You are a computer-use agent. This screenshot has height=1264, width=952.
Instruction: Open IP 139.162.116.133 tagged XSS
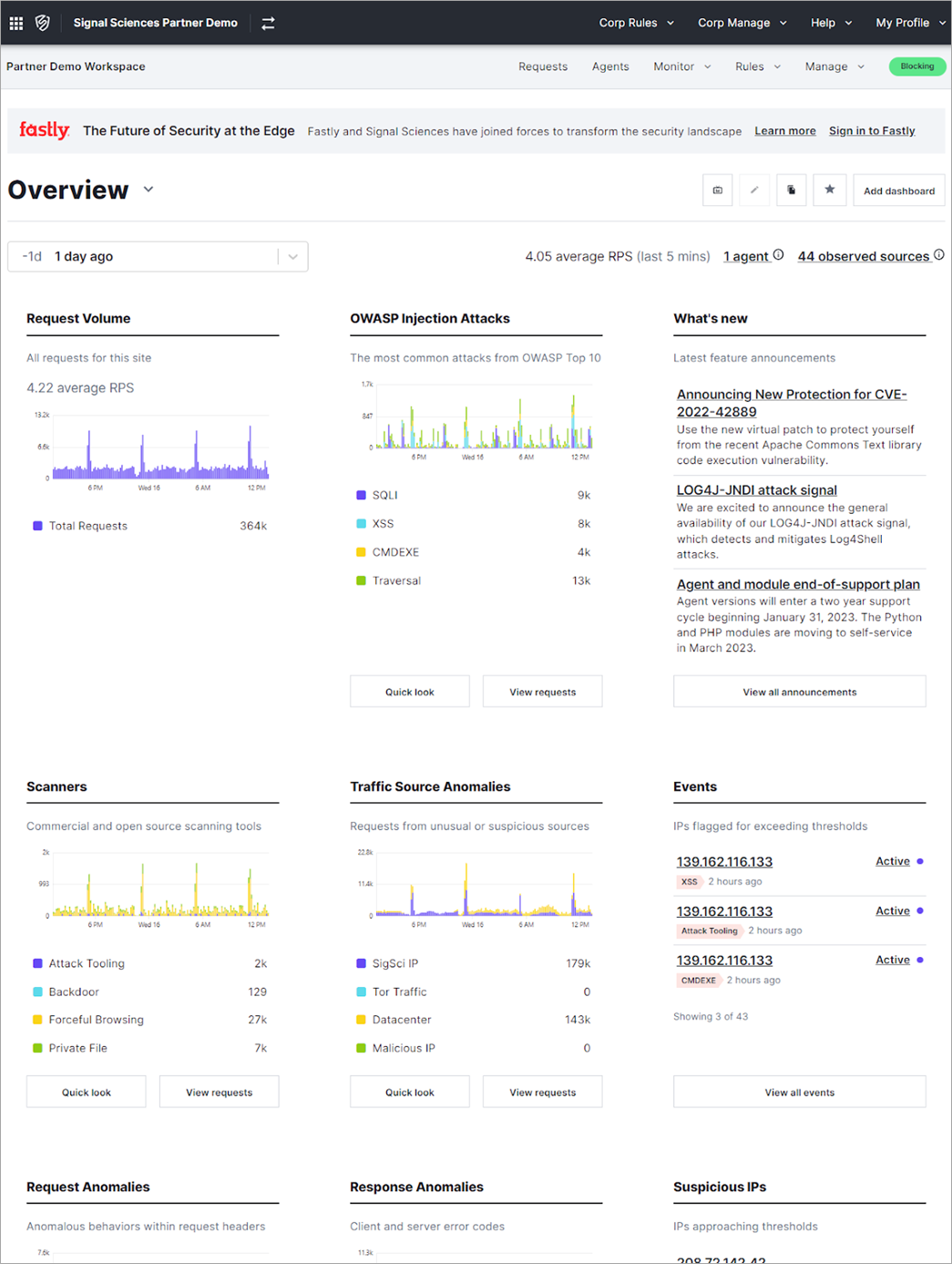click(724, 862)
